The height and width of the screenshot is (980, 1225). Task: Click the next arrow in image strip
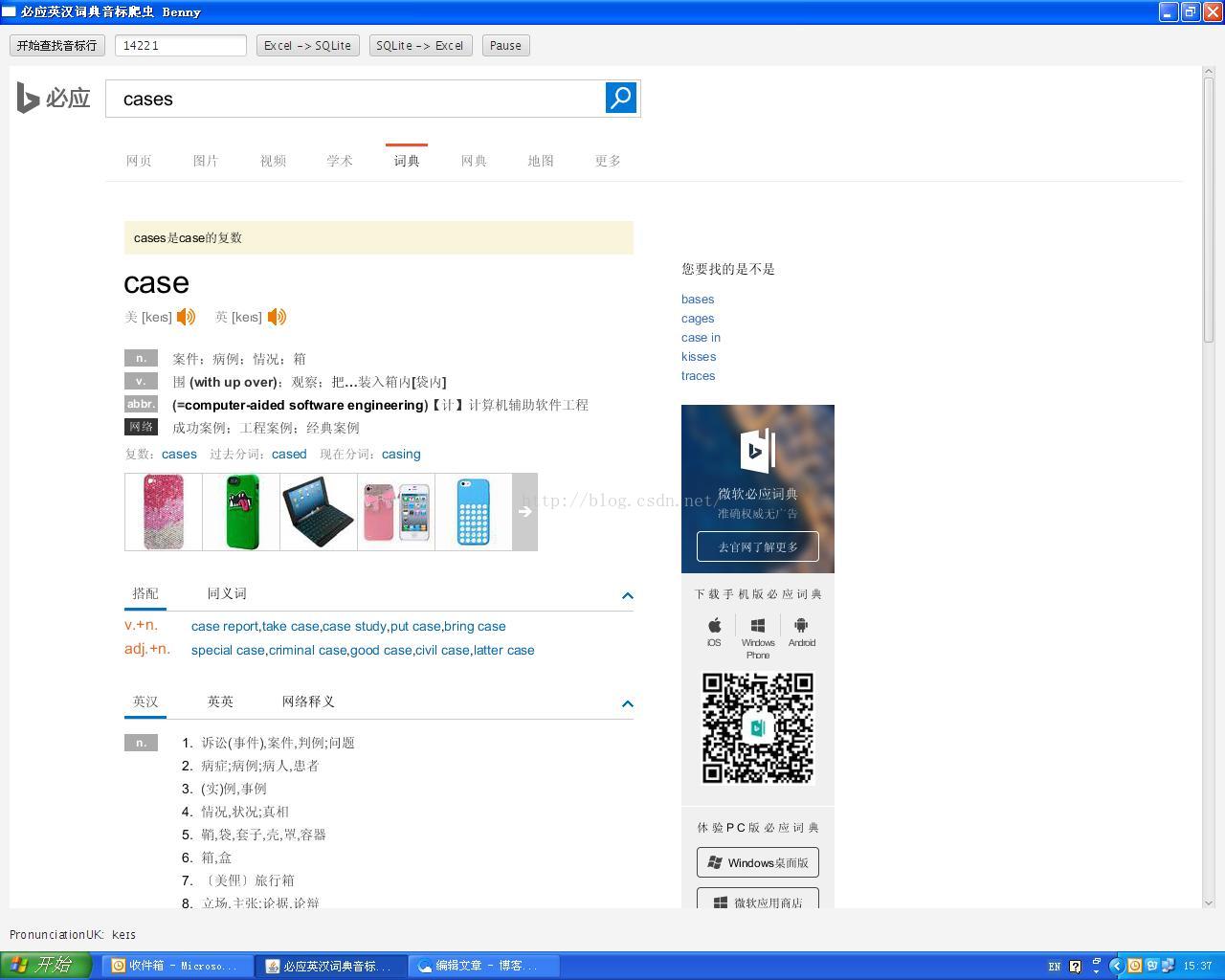[524, 512]
